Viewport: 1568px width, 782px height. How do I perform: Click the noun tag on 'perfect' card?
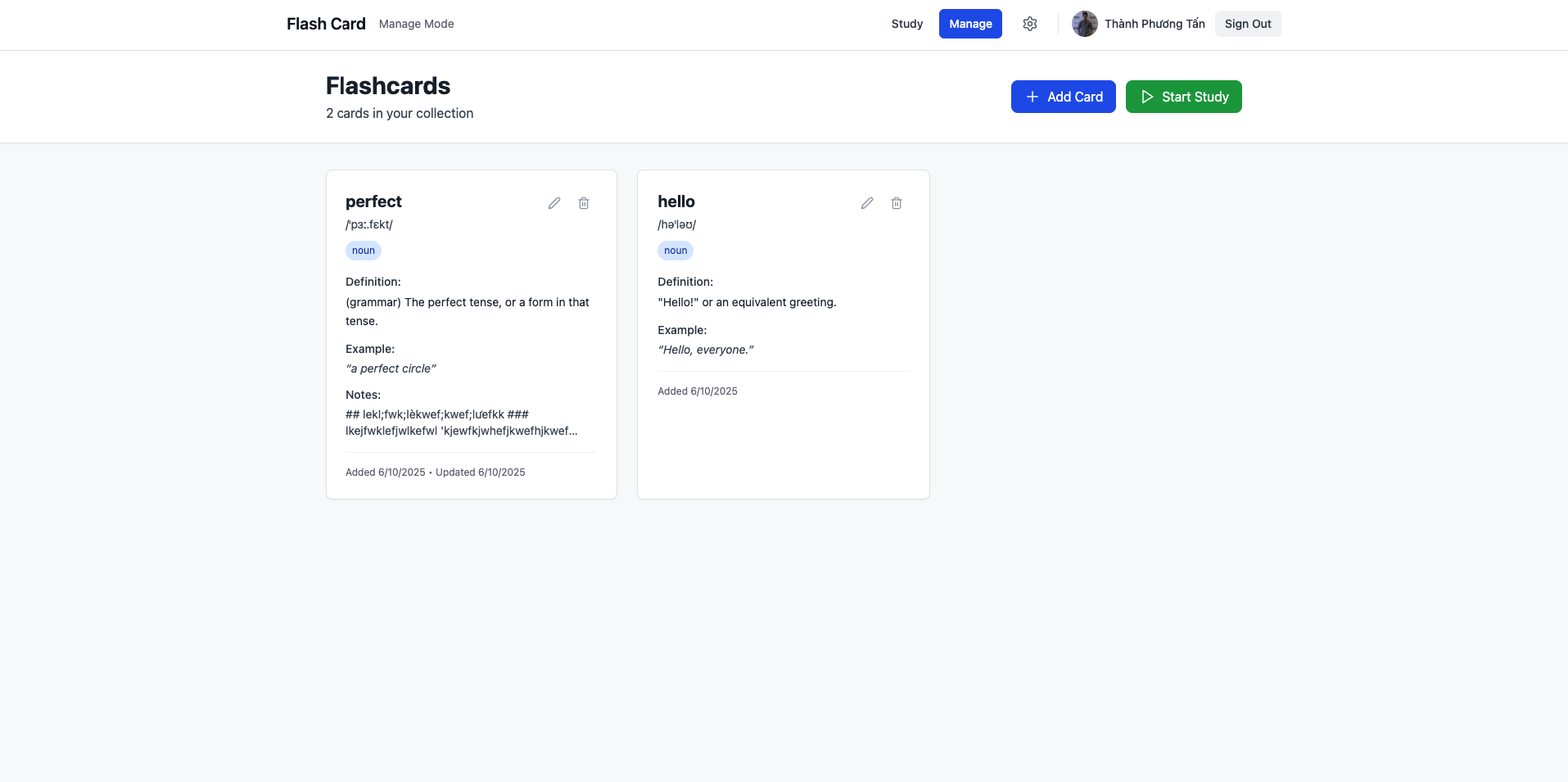pyautogui.click(x=364, y=251)
